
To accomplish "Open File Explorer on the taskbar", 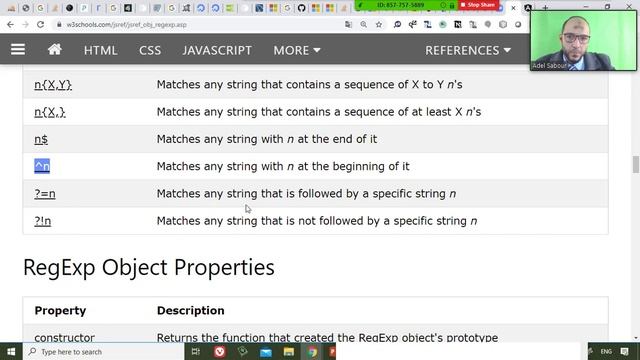I will [x=289, y=352].
